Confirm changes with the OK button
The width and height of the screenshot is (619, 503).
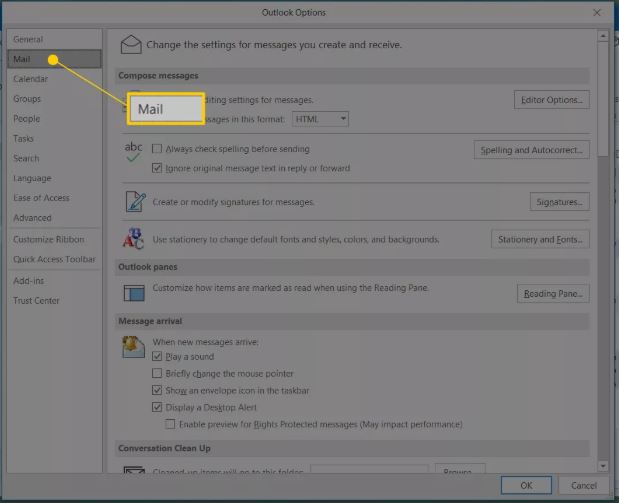[526, 485]
